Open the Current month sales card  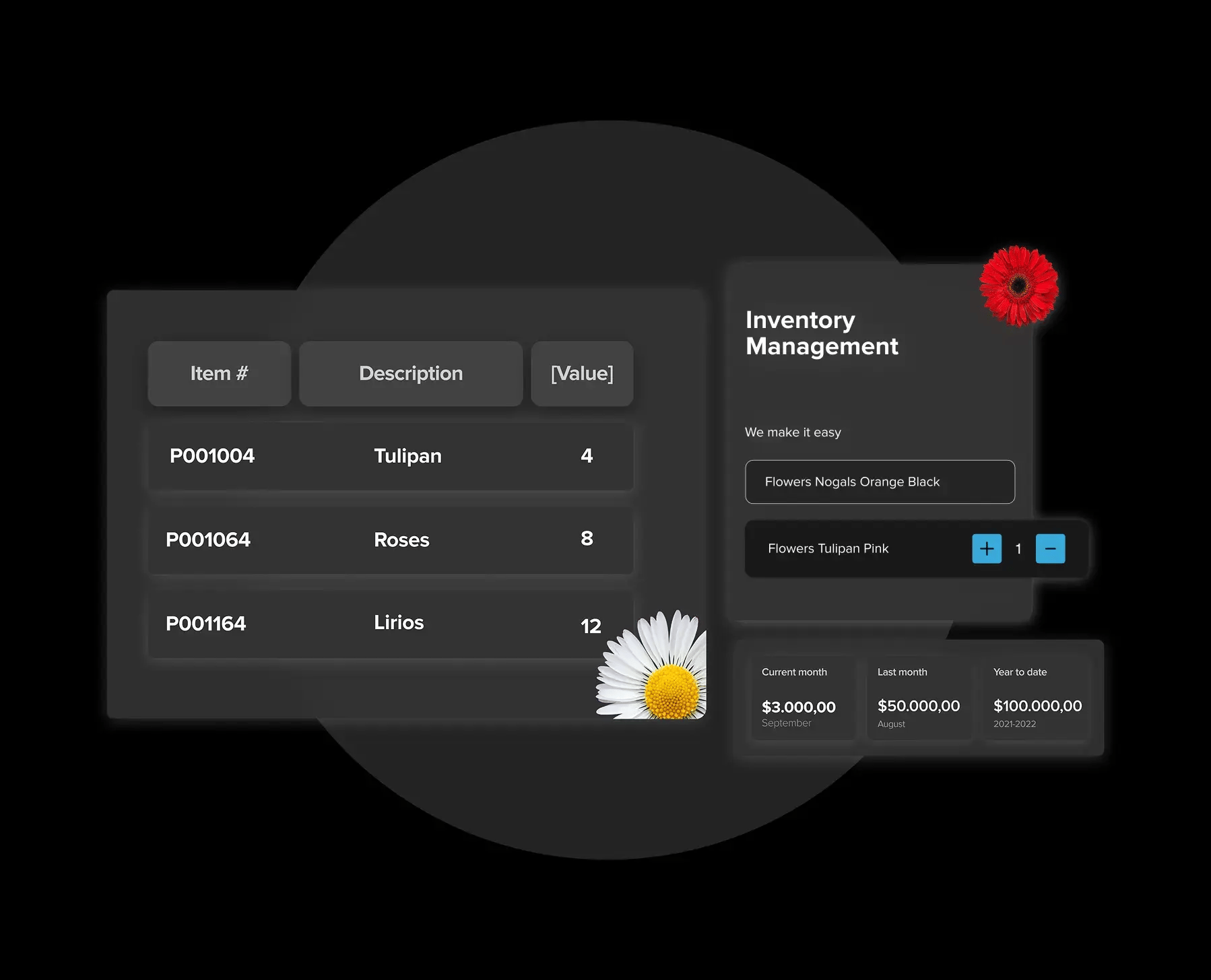[x=803, y=698]
